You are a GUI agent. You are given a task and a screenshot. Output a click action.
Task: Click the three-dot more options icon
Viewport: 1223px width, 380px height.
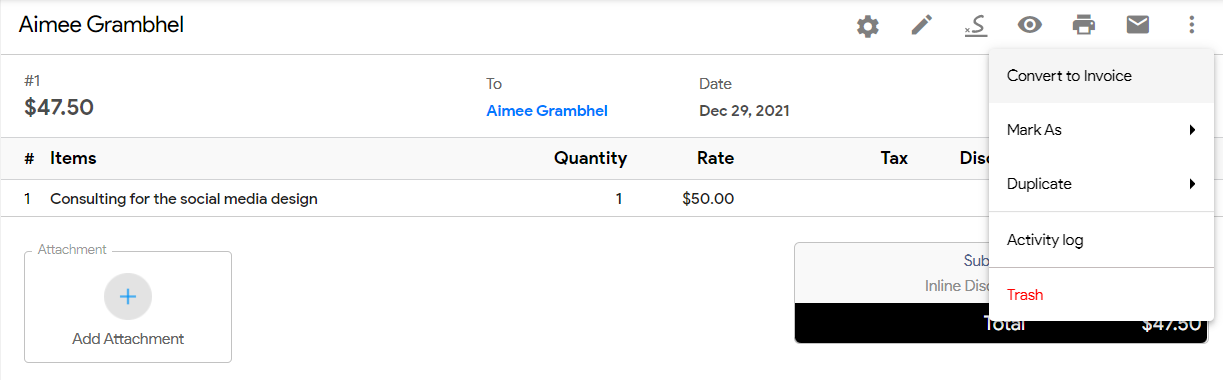tap(1191, 25)
